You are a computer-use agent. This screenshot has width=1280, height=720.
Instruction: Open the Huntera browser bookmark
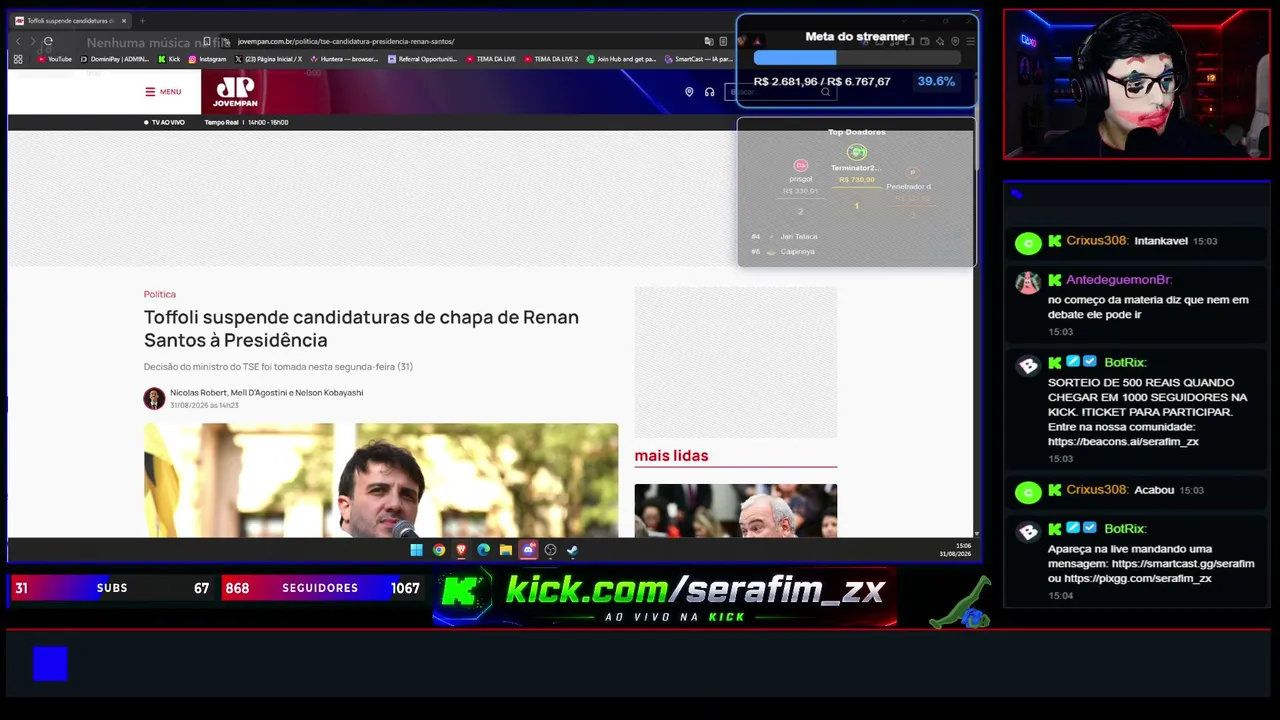coord(344,59)
